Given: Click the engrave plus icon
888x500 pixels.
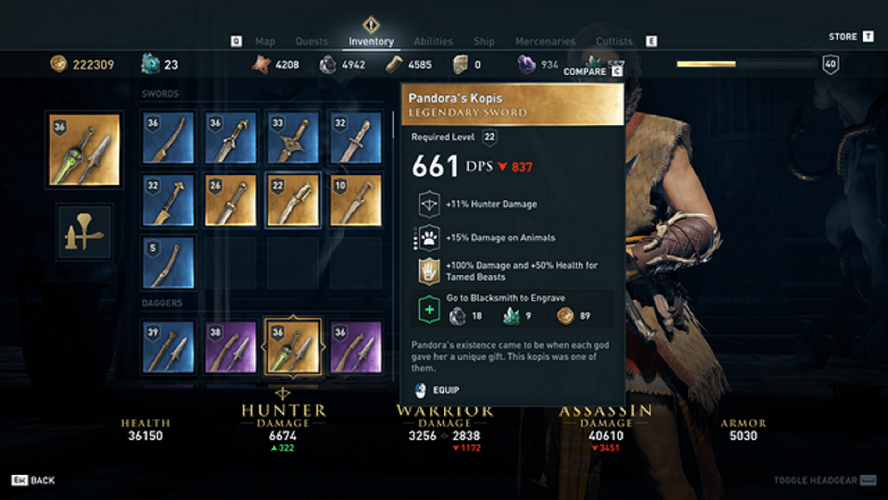Looking at the screenshot, I should pos(429,310).
